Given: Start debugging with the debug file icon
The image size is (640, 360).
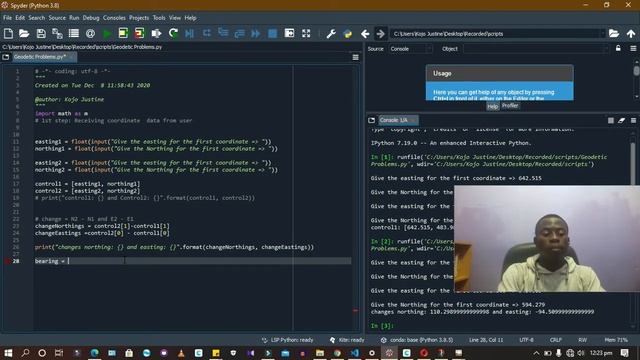Looking at the screenshot, I should coord(189,33).
